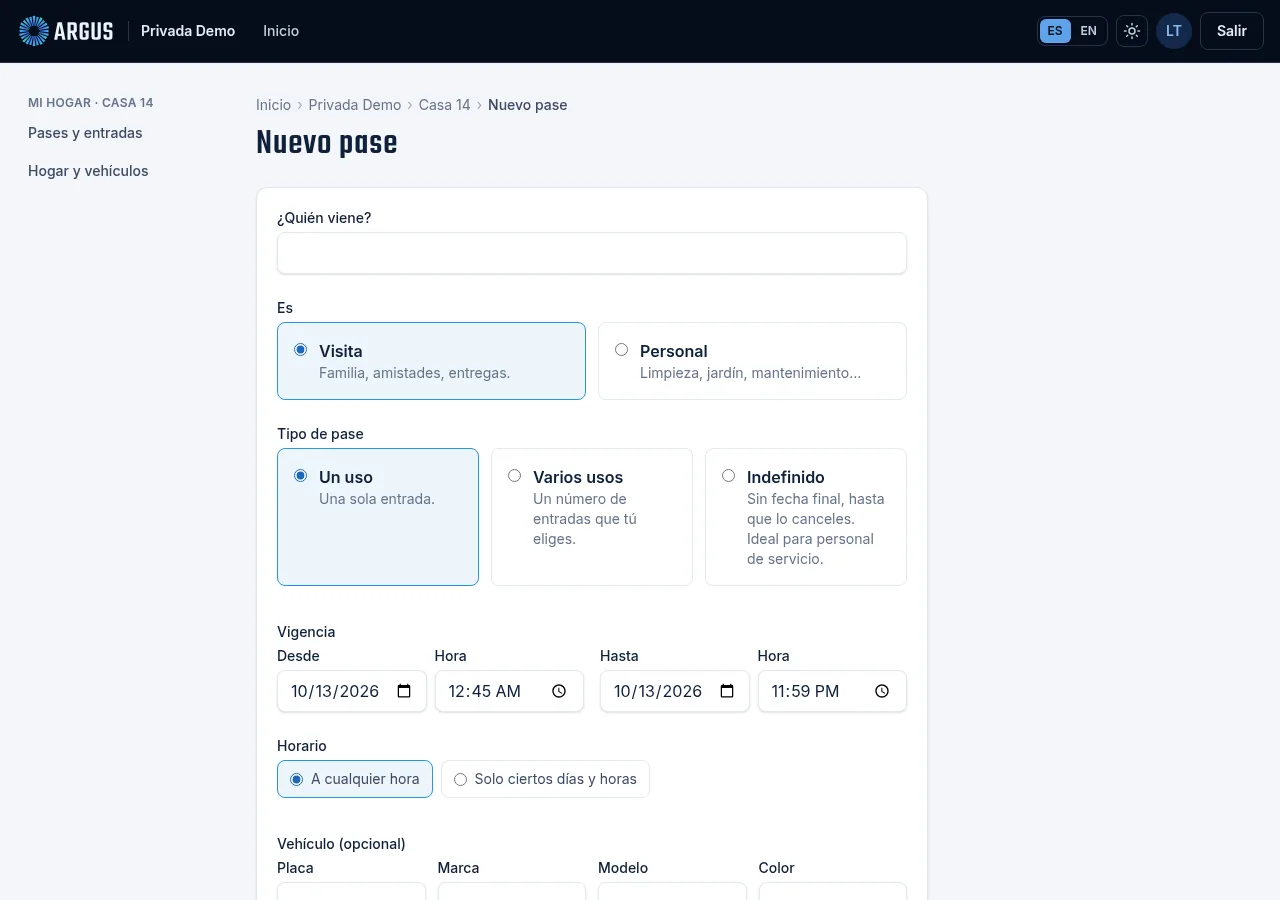Click the Salir button

[1232, 31]
